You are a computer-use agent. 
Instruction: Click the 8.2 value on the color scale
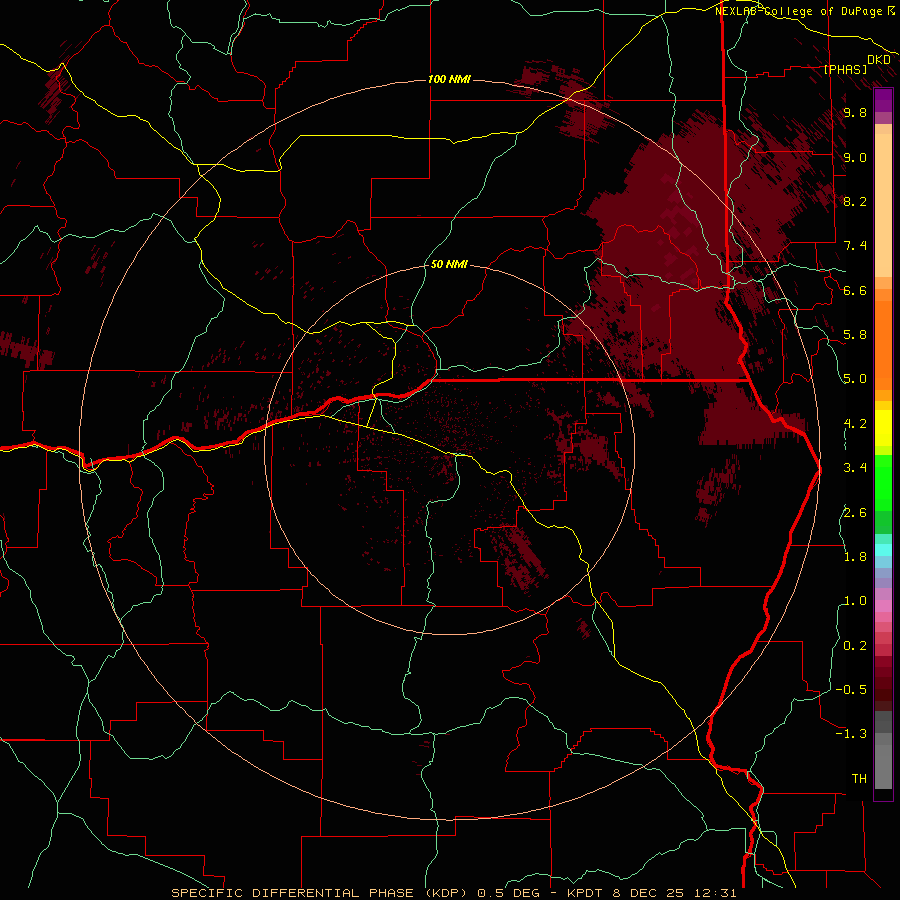tap(855, 201)
